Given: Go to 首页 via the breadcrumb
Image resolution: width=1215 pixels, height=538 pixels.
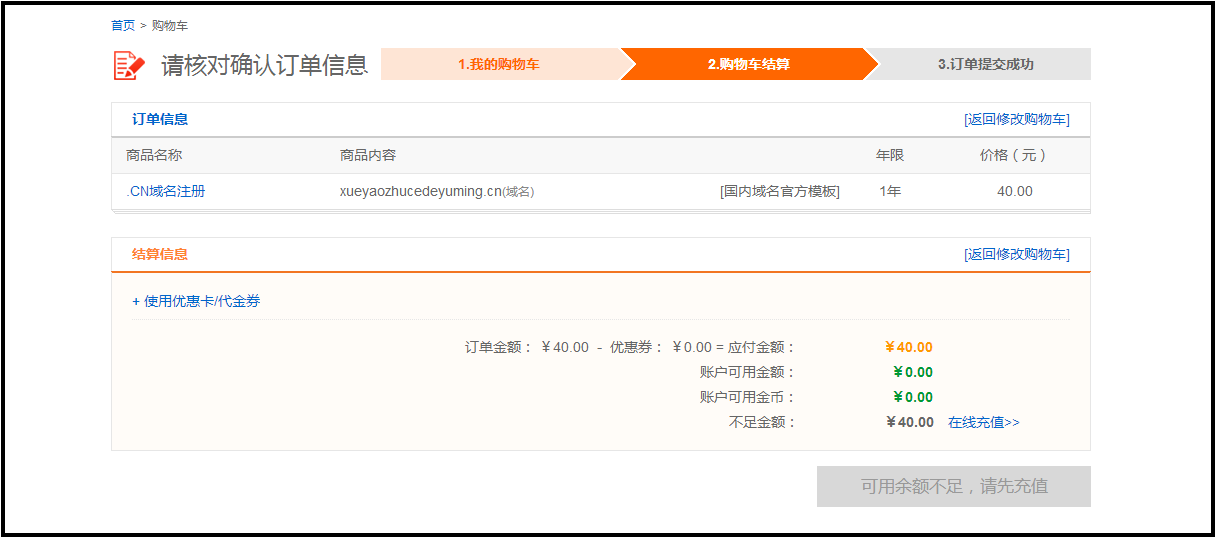Looking at the screenshot, I should tap(123, 25).
